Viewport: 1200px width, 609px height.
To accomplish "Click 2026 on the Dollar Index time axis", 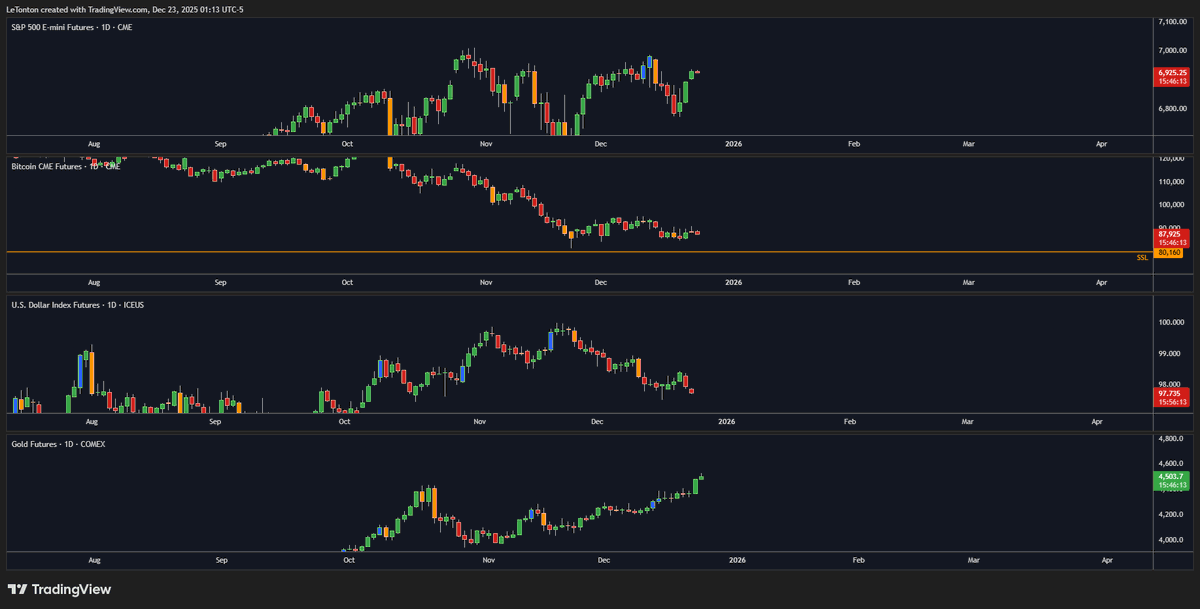I will tap(726, 422).
